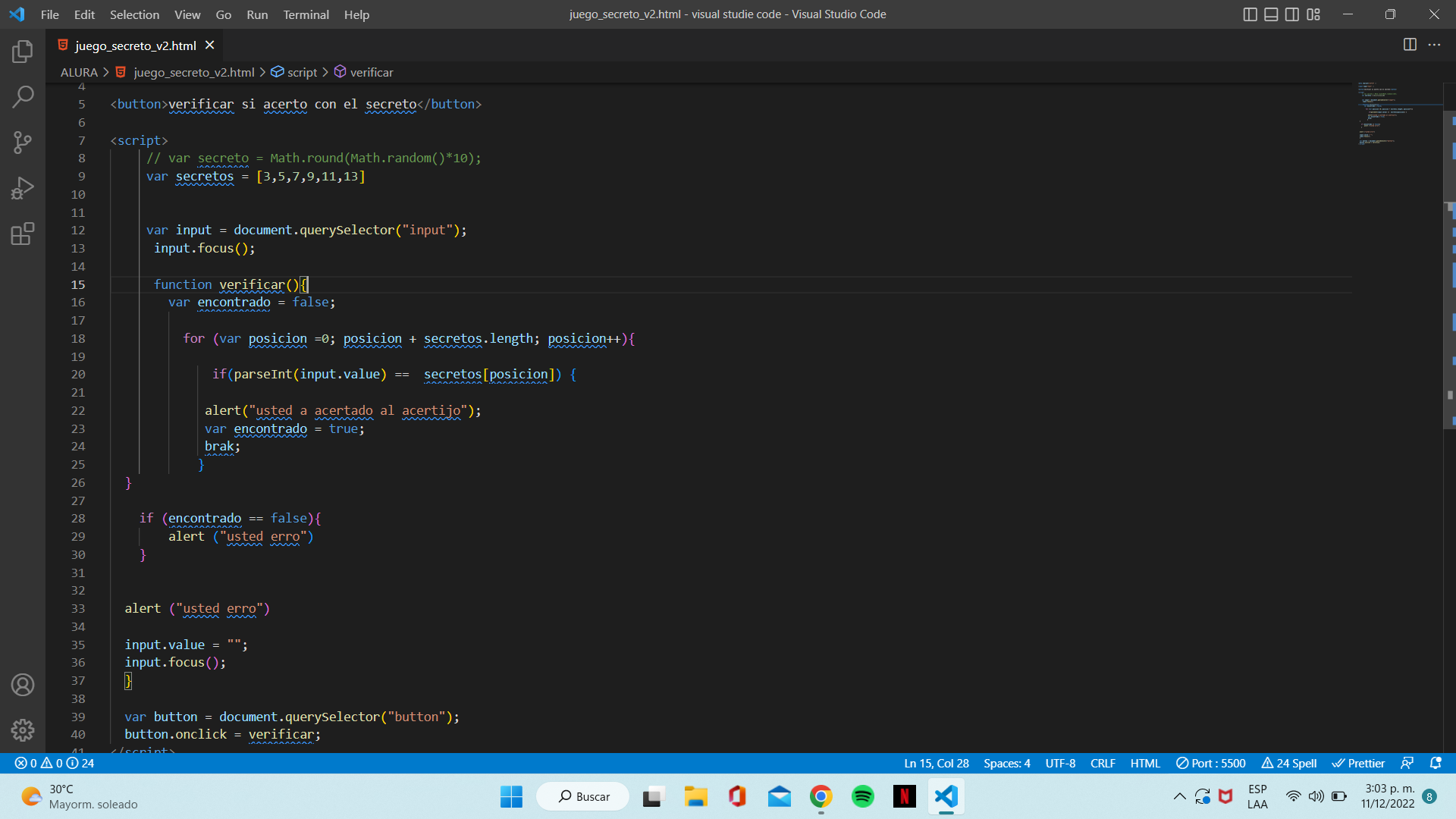Screen dimensions: 1456x819
Task: Open weather widget showing 30°C
Action: click(80, 796)
